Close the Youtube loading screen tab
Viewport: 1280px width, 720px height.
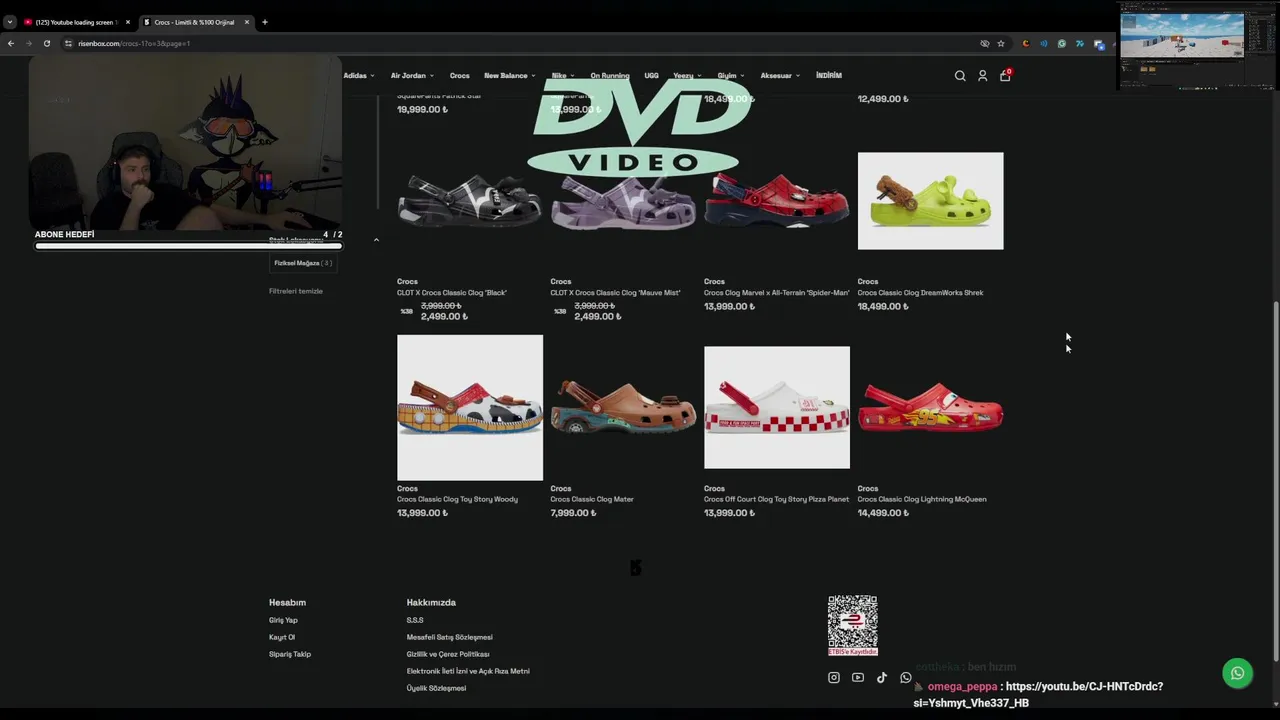tap(127, 22)
